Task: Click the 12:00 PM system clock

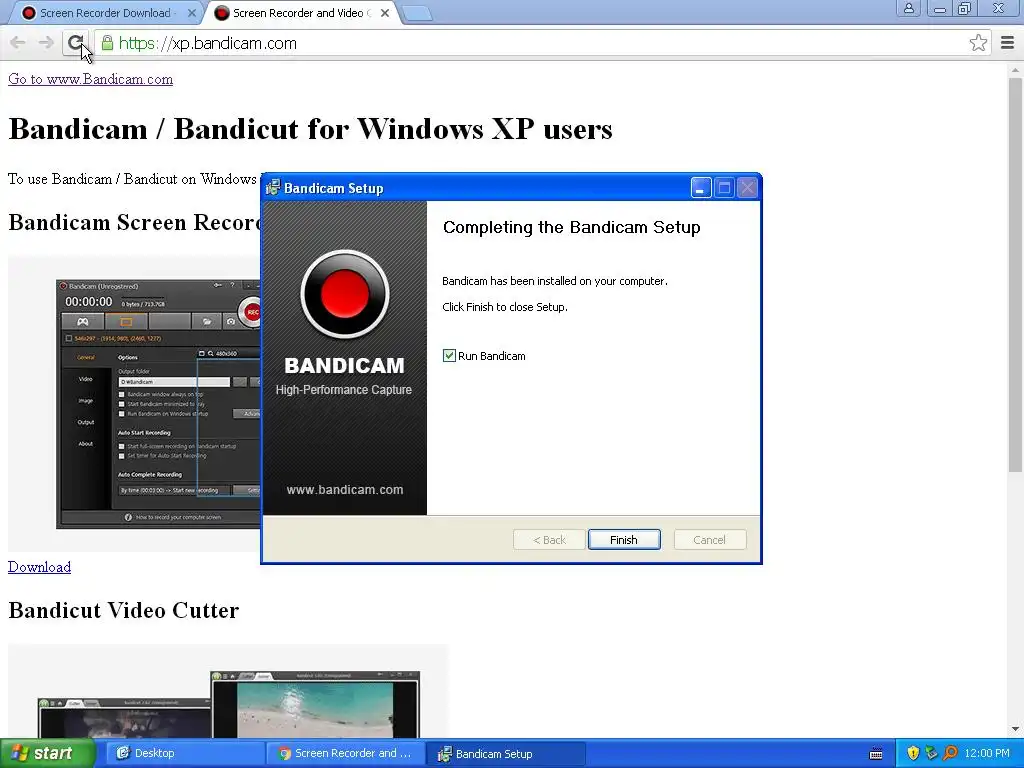Action: point(987,753)
